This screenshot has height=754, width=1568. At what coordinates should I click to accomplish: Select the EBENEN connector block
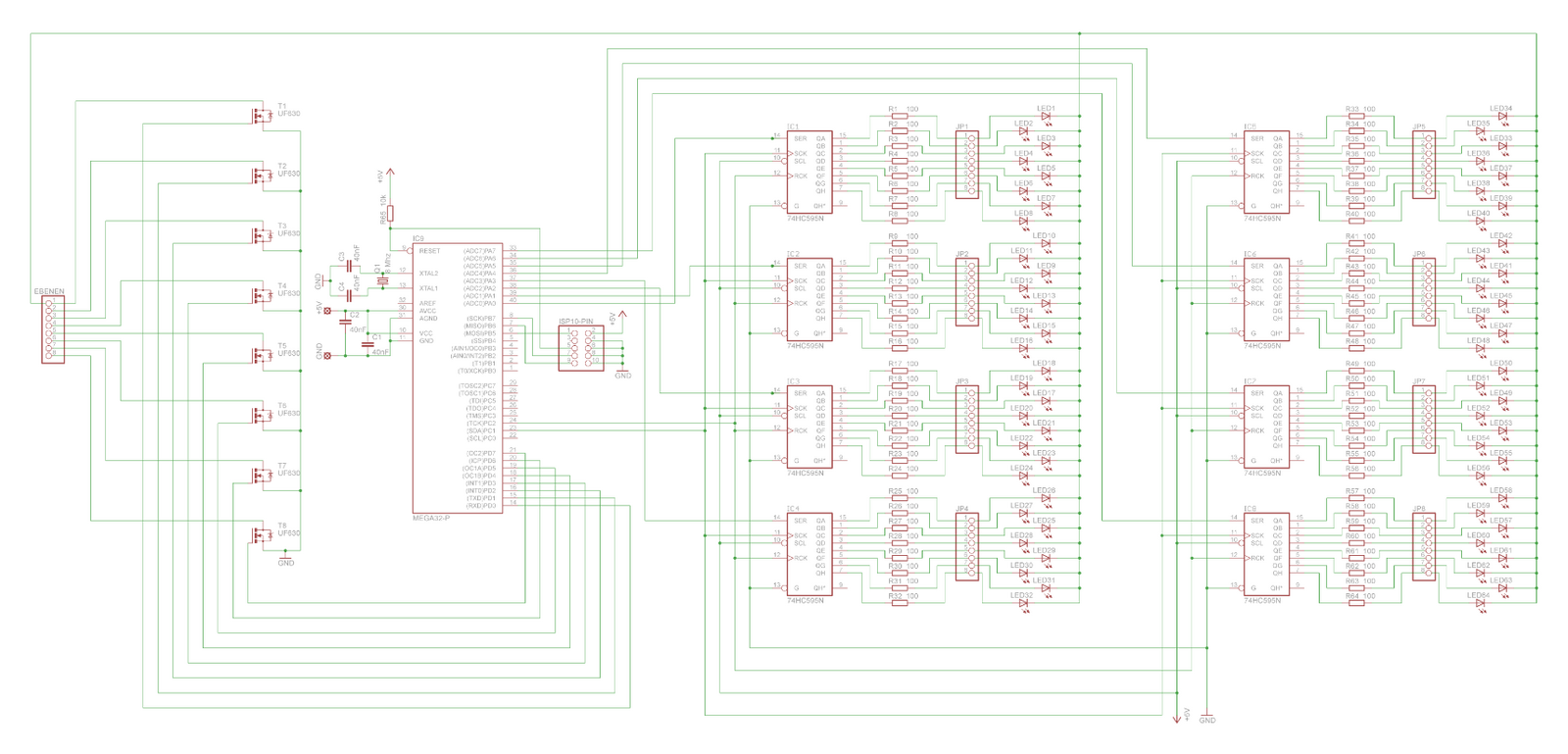pyautogui.click(x=53, y=330)
